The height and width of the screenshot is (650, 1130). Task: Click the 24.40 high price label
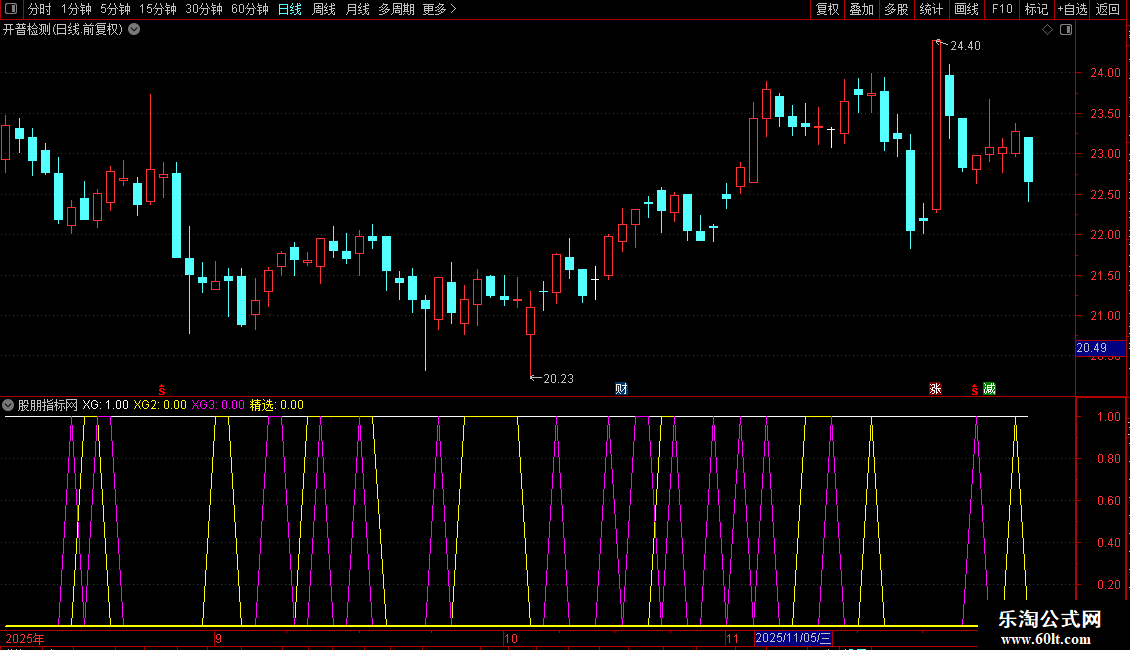pyautogui.click(x=965, y=46)
